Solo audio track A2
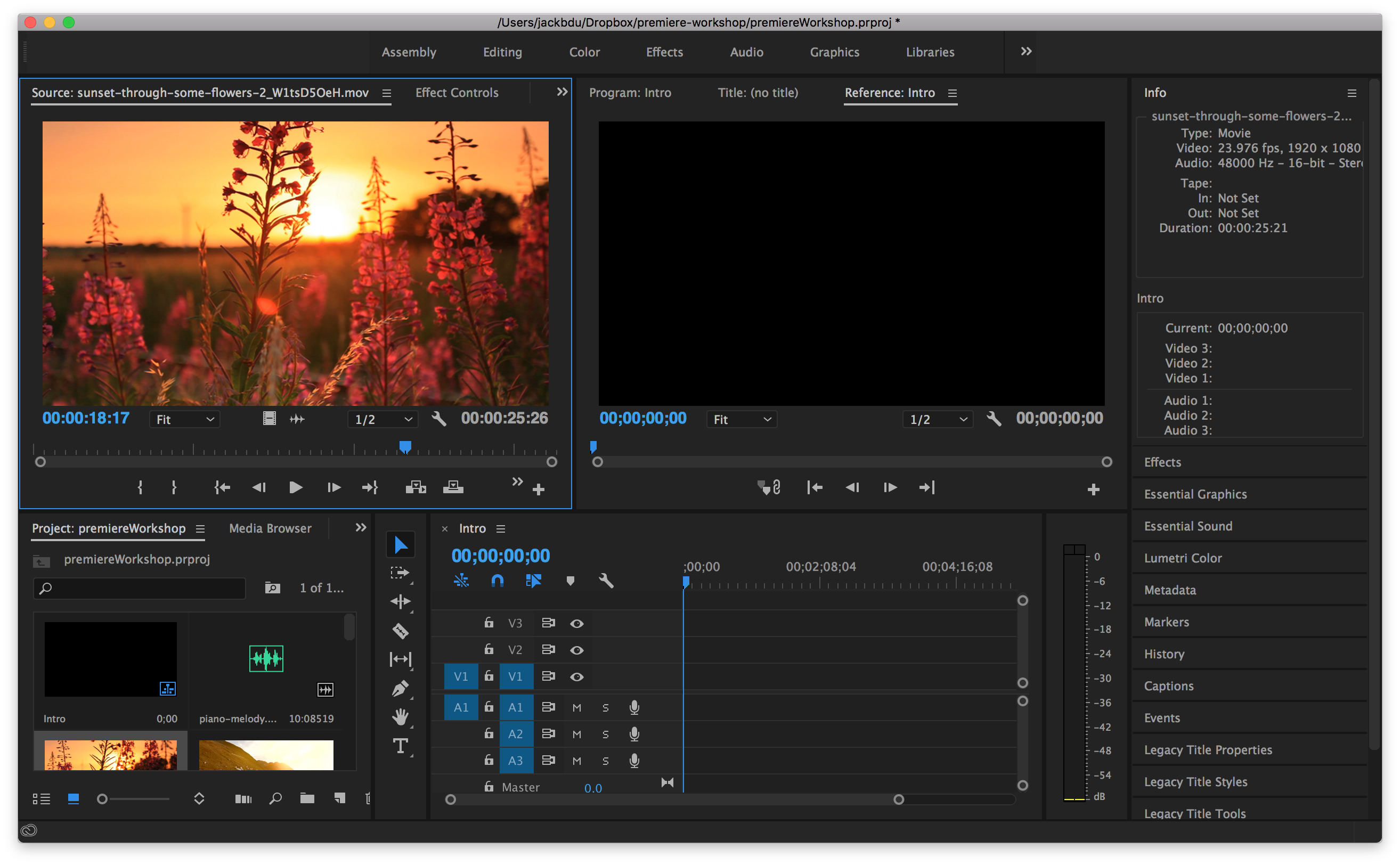 (x=605, y=735)
